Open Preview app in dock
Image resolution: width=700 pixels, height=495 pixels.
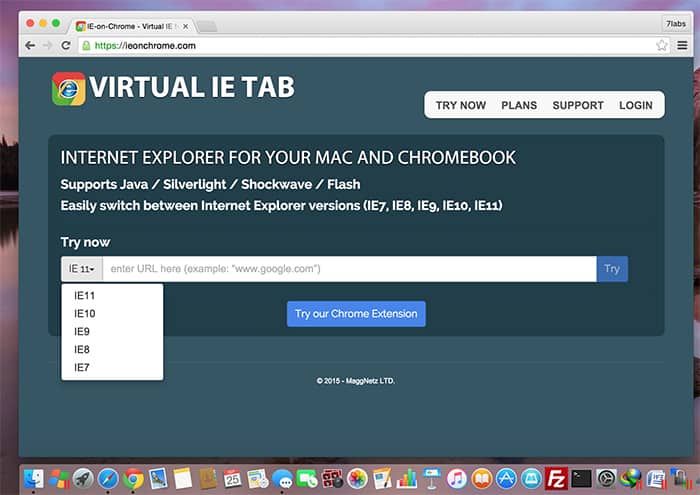click(158, 478)
